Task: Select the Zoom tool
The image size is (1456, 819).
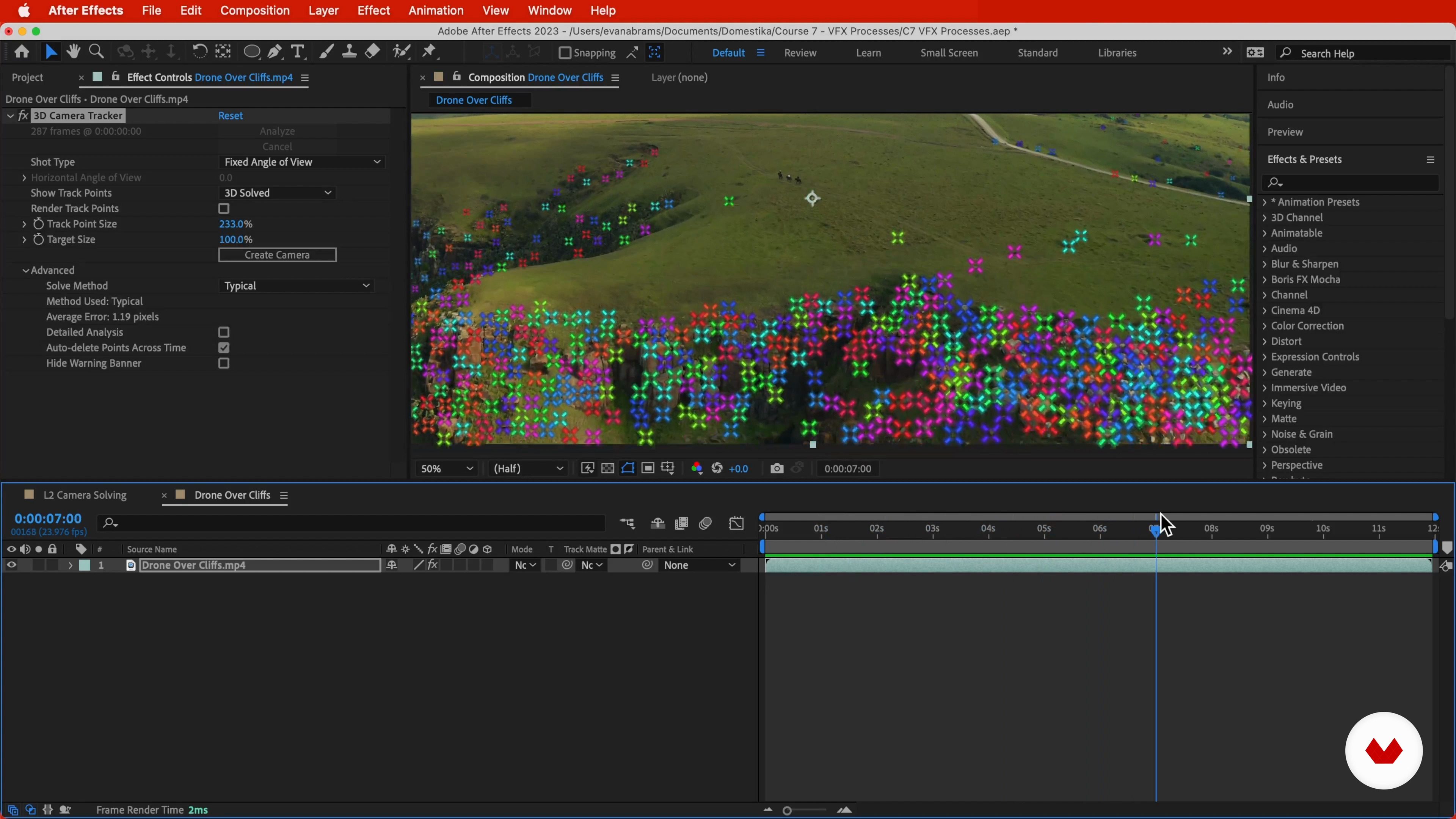Action: [97, 52]
